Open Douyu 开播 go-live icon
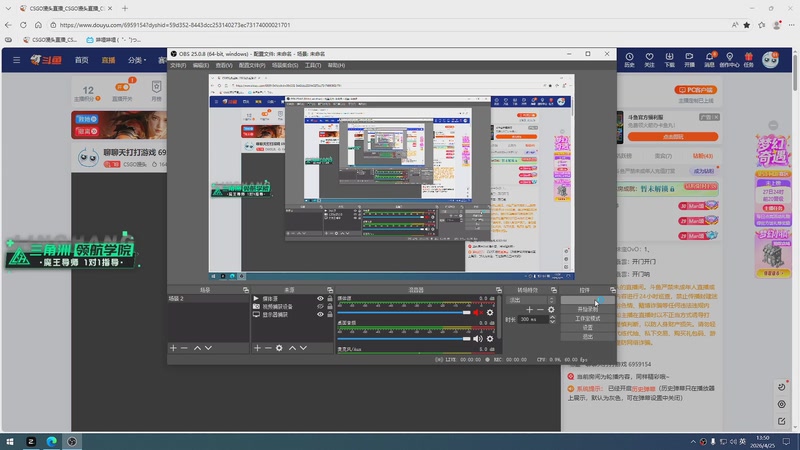 pyautogui.click(x=689, y=60)
